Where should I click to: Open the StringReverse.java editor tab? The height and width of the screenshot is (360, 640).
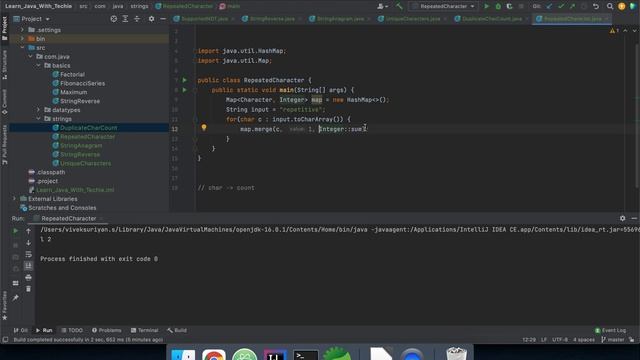(x=271, y=19)
